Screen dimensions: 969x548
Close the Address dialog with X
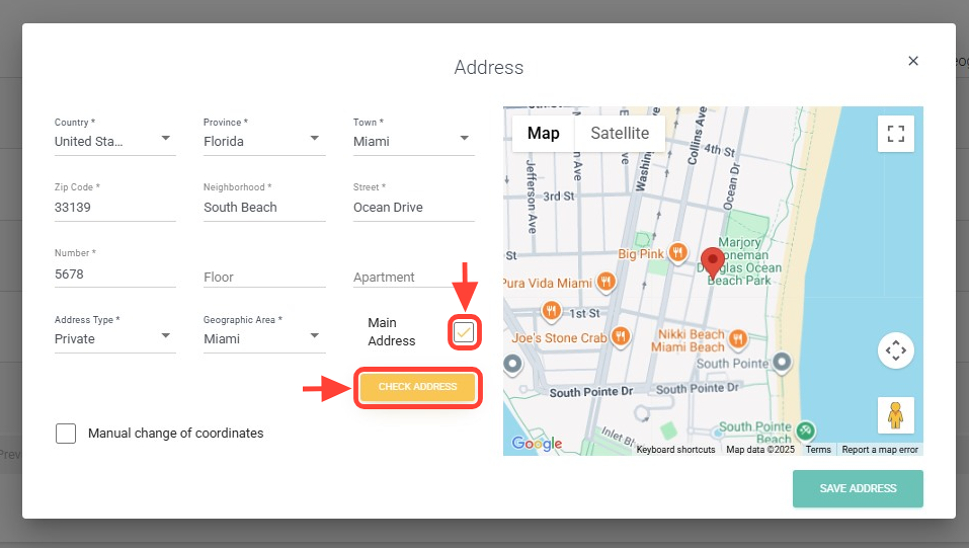tap(912, 61)
